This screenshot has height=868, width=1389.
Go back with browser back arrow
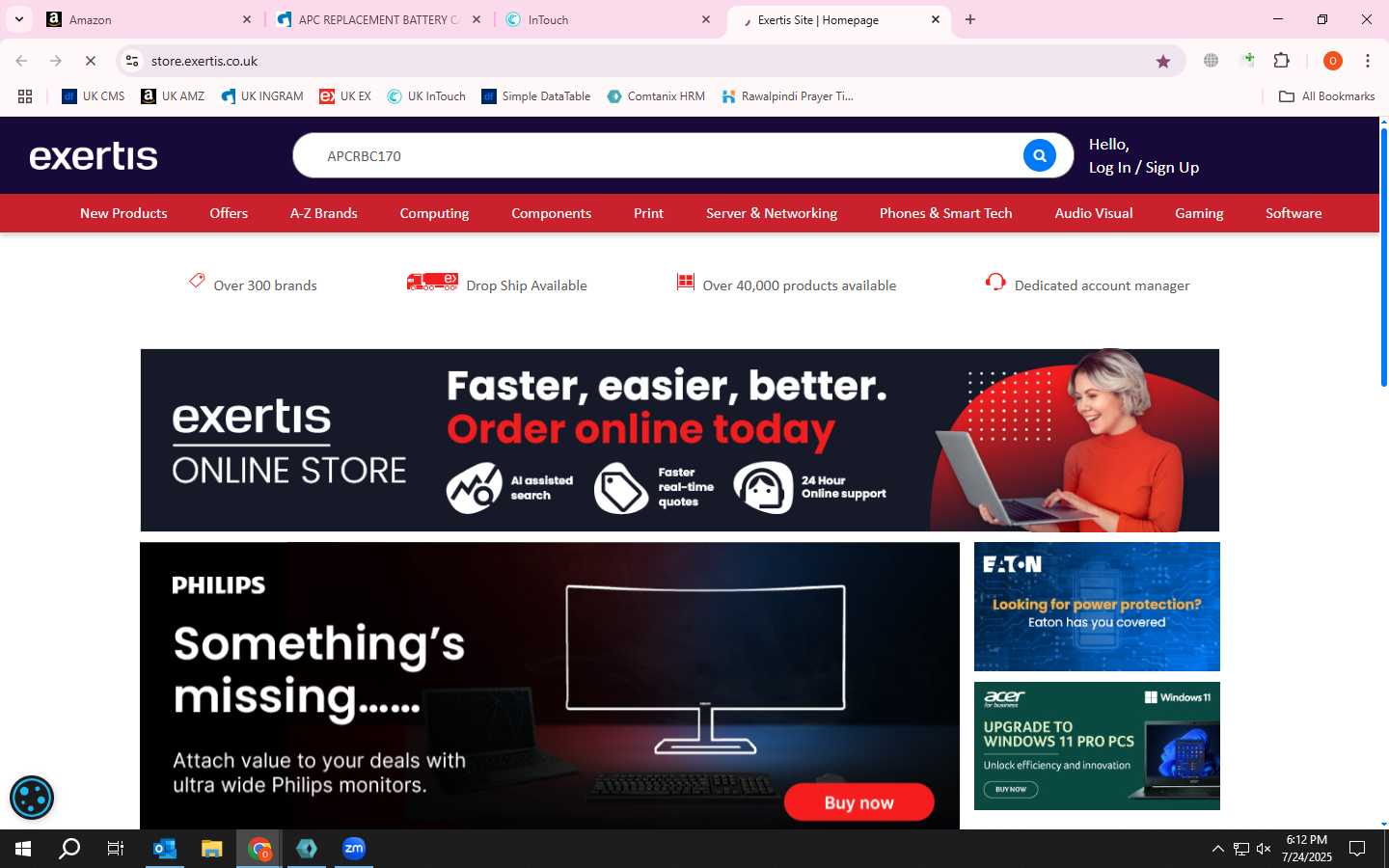point(21,61)
